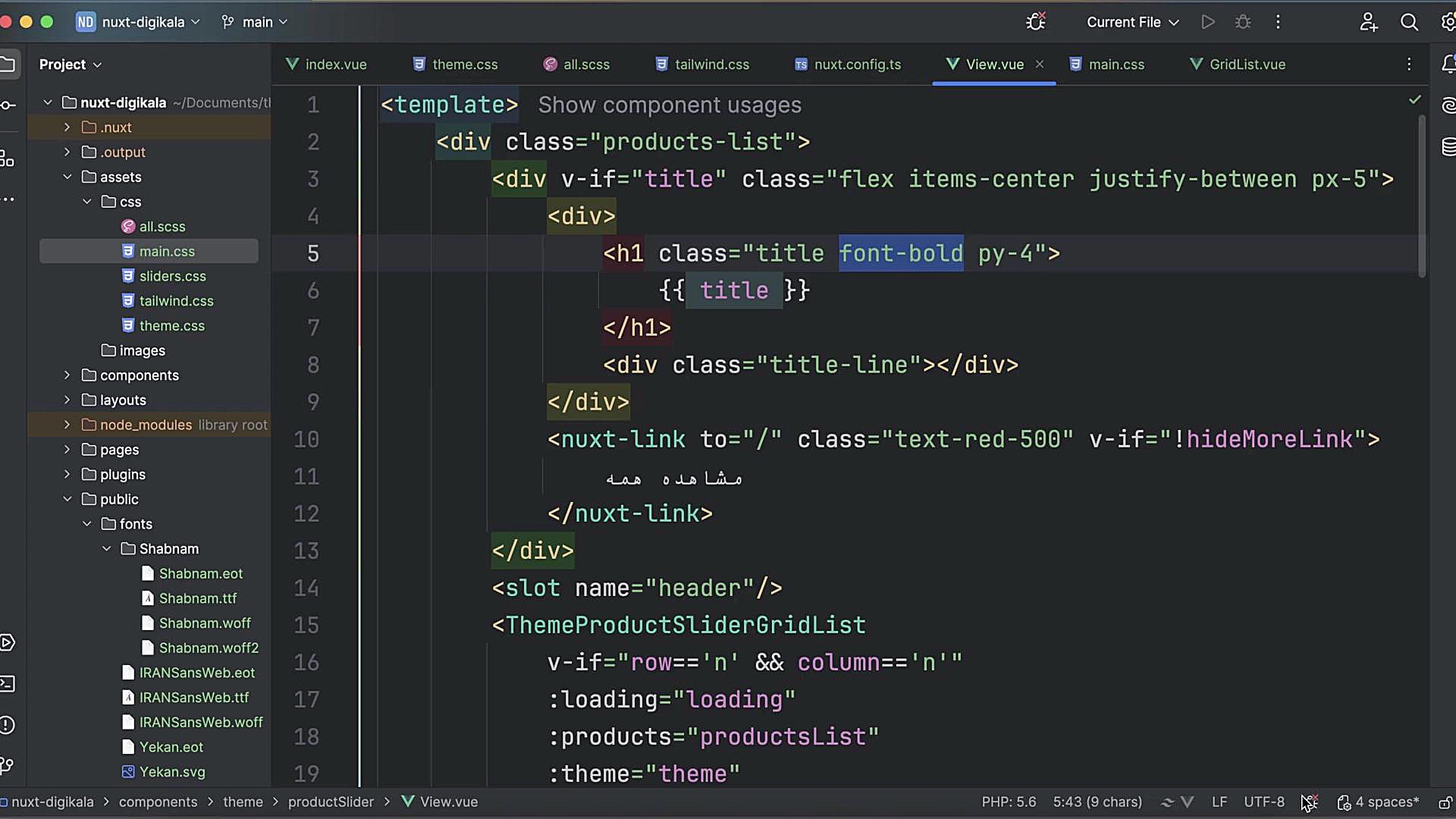Switch to main.css editor tab

[1107, 64]
